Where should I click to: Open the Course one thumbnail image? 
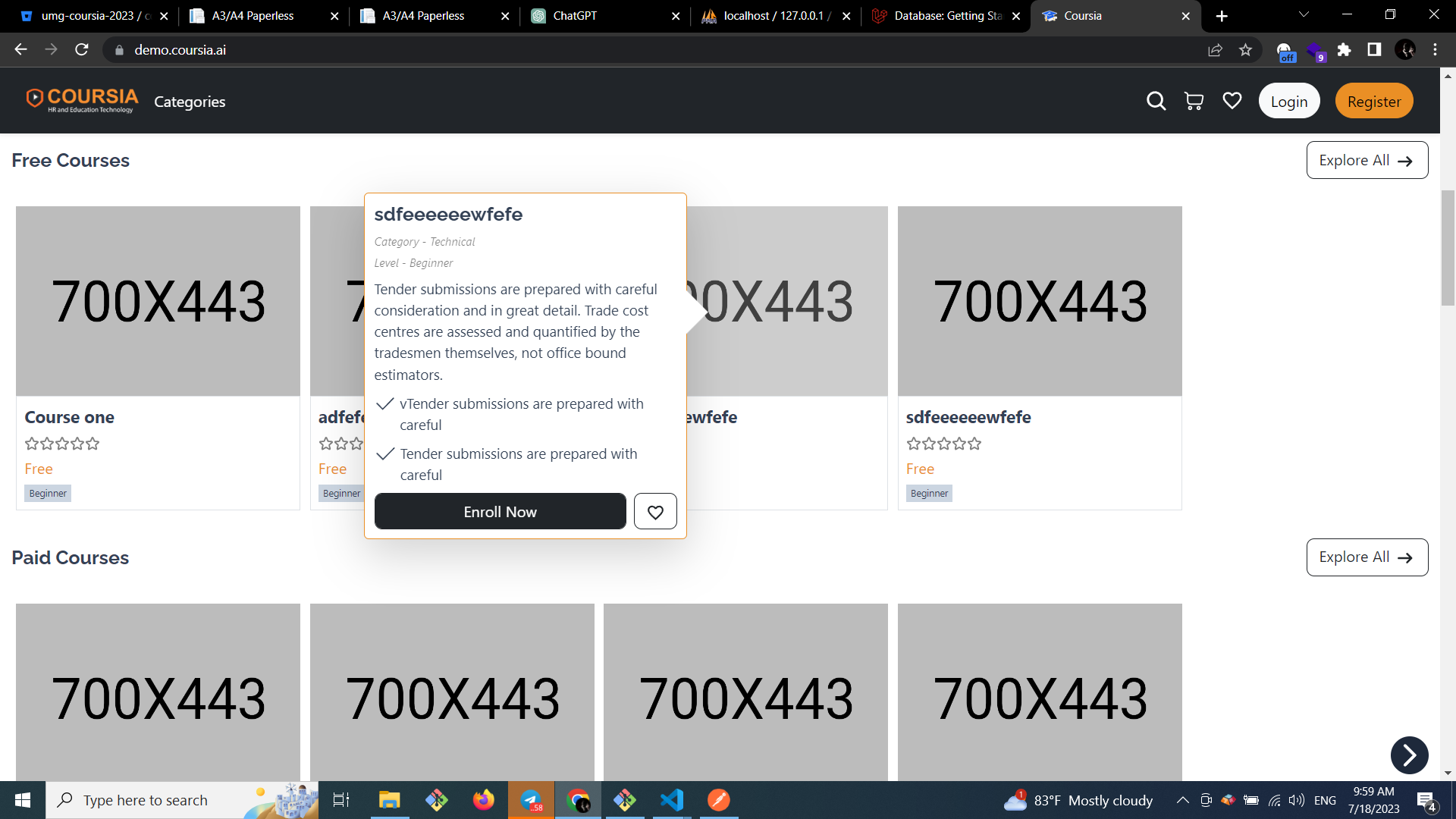[x=158, y=301]
